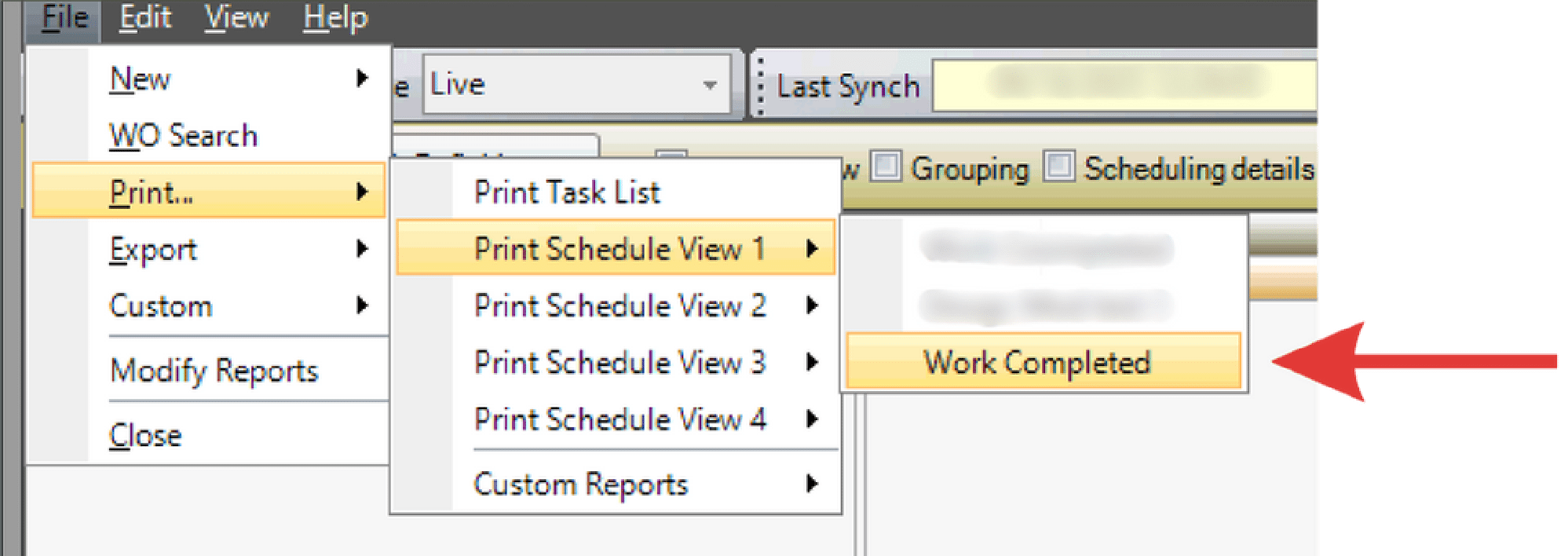Click the Work Completed report option
This screenshot has height=556, width=1568.
pos(1036,362)
